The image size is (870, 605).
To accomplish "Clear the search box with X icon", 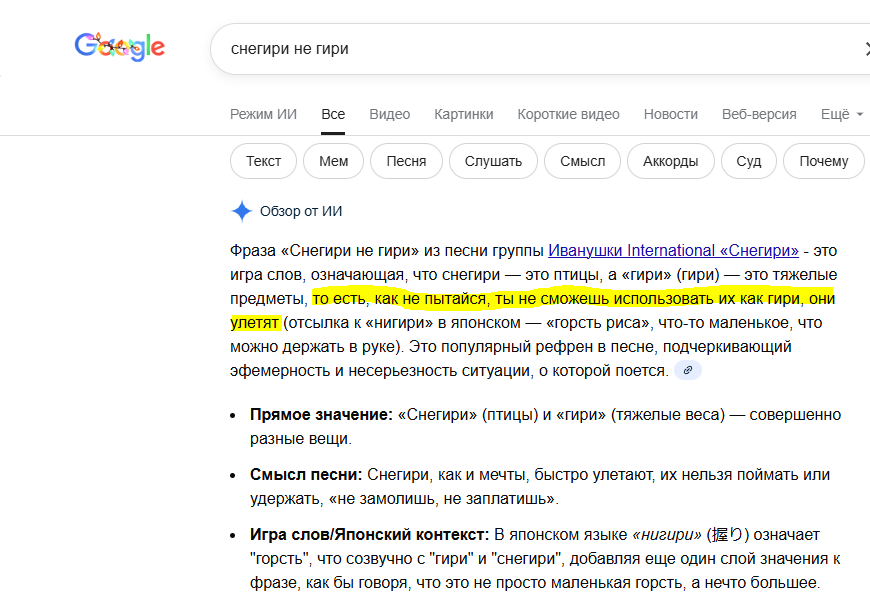I will click(866, 49).
